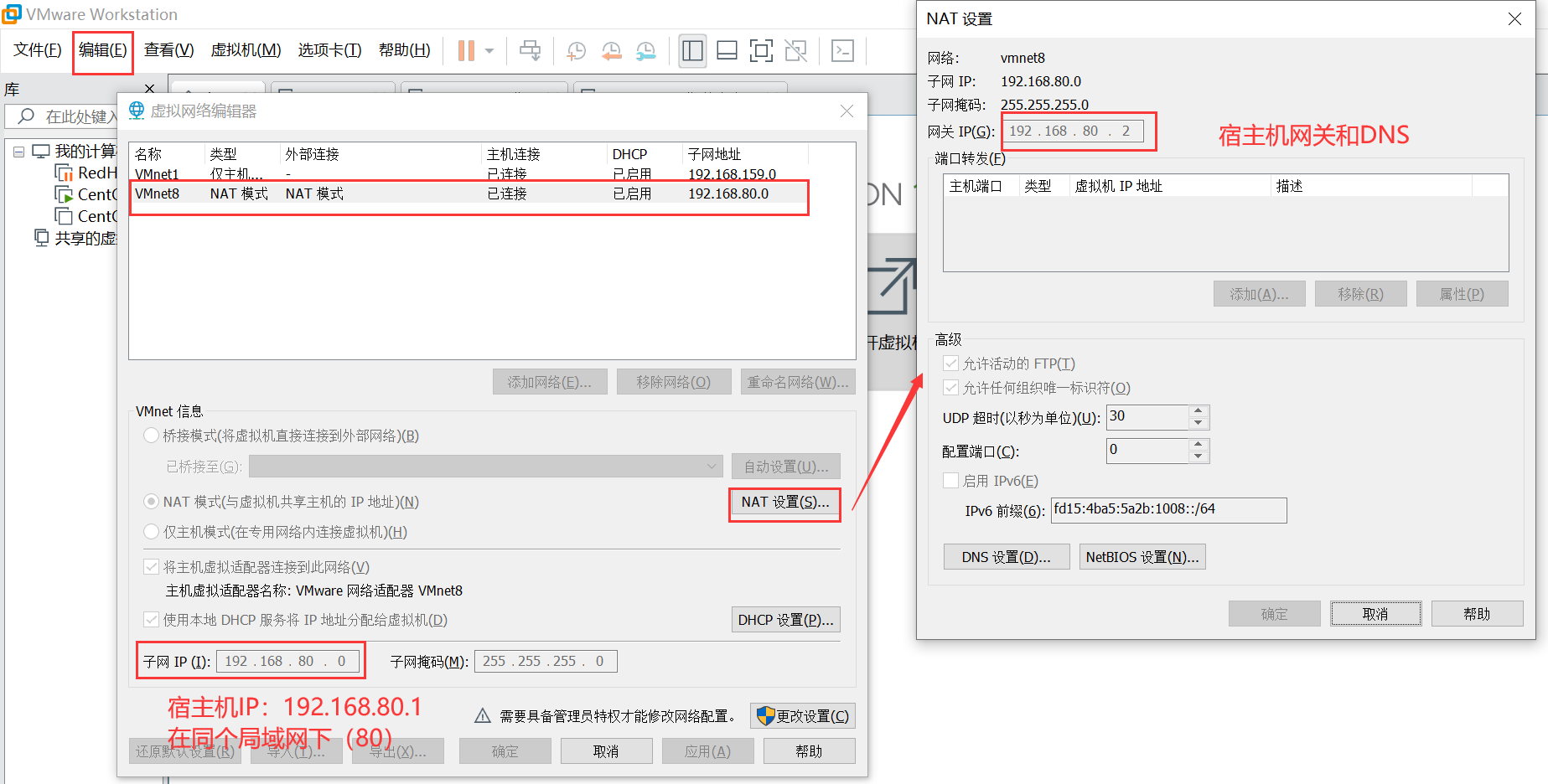Open the 帮助(H) menu
1548x784 pixels.
pos(404,50)
